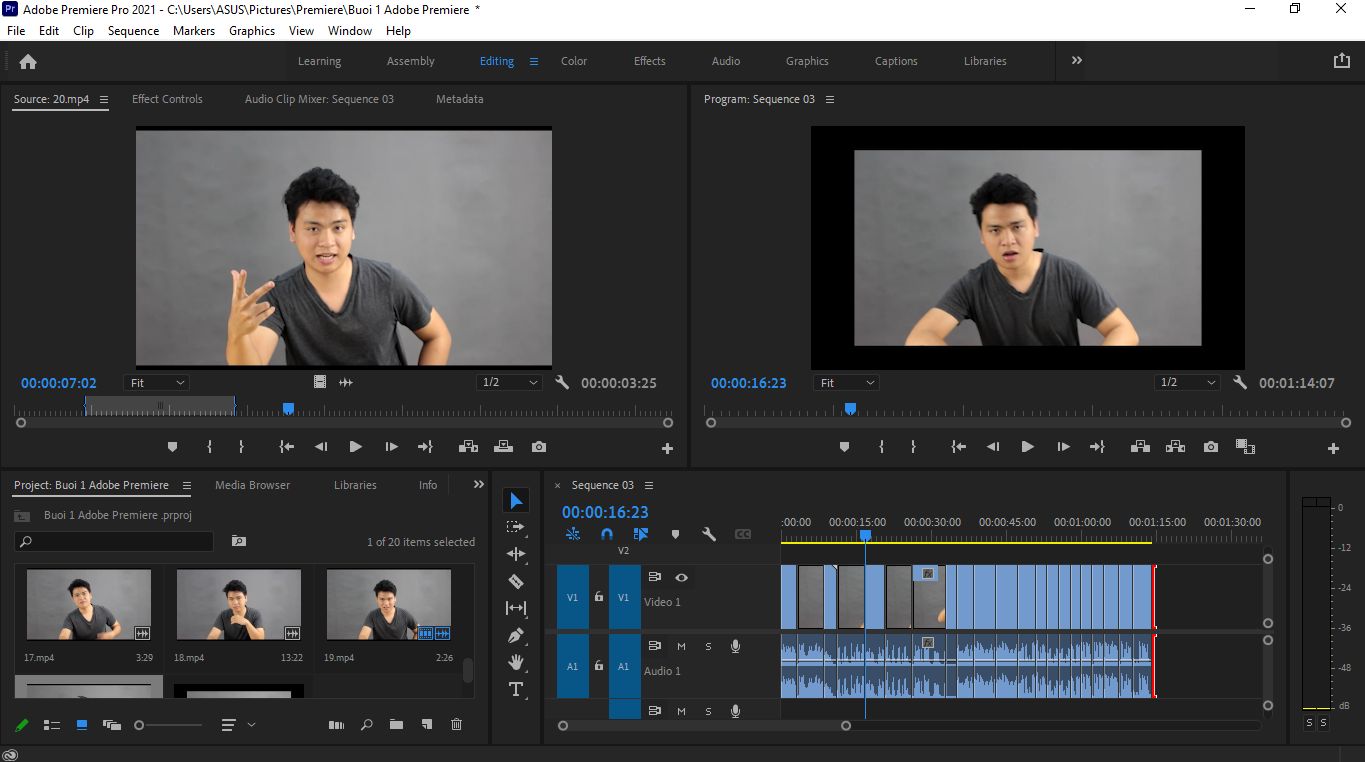Viewport: 1365px width, 762px height.
Task: Mute the Audio 1 track
Action: [x=681, y=646]
